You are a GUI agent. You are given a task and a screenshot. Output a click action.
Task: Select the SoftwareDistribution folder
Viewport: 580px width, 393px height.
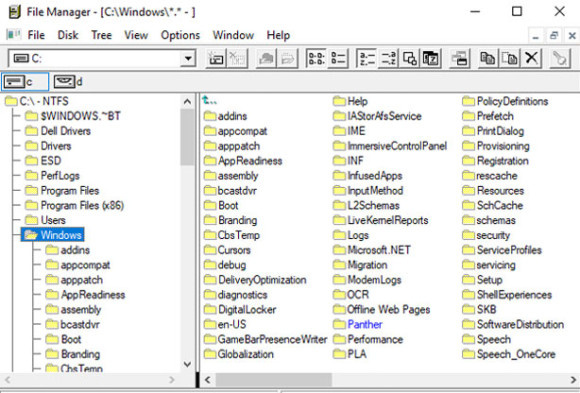[513, 325]
